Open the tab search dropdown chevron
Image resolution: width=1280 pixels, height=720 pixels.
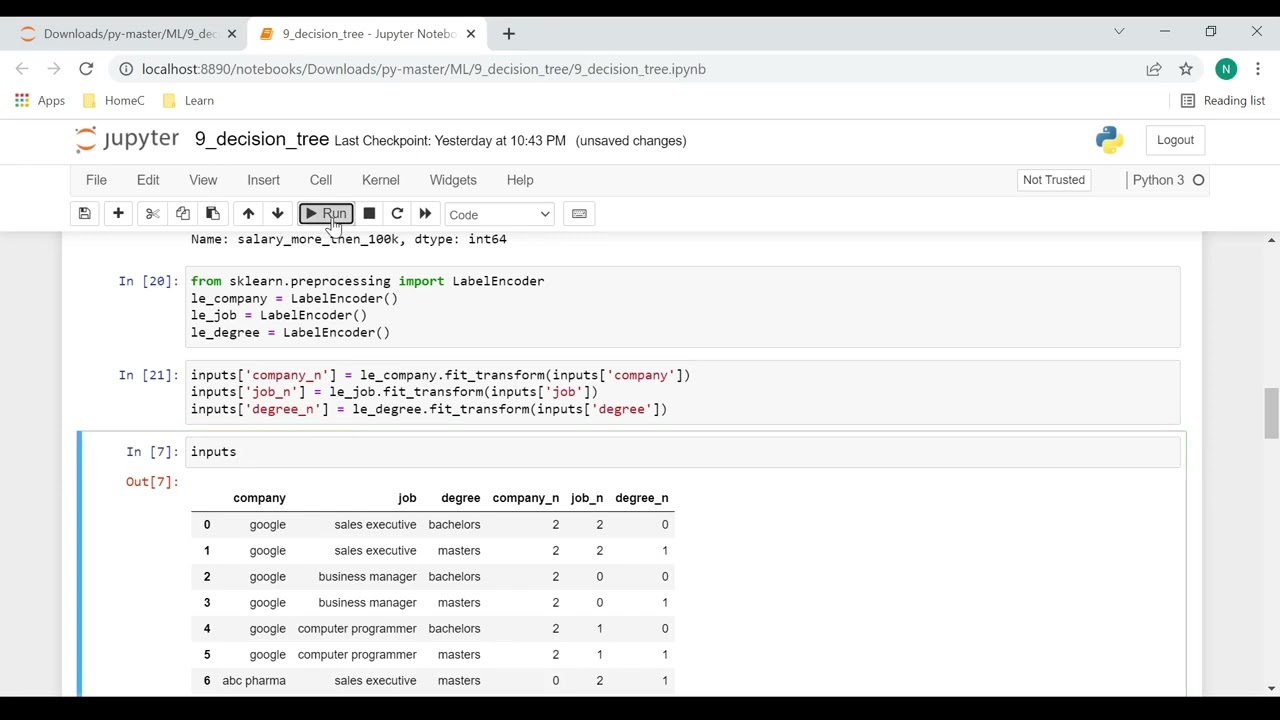[1119, 32]
